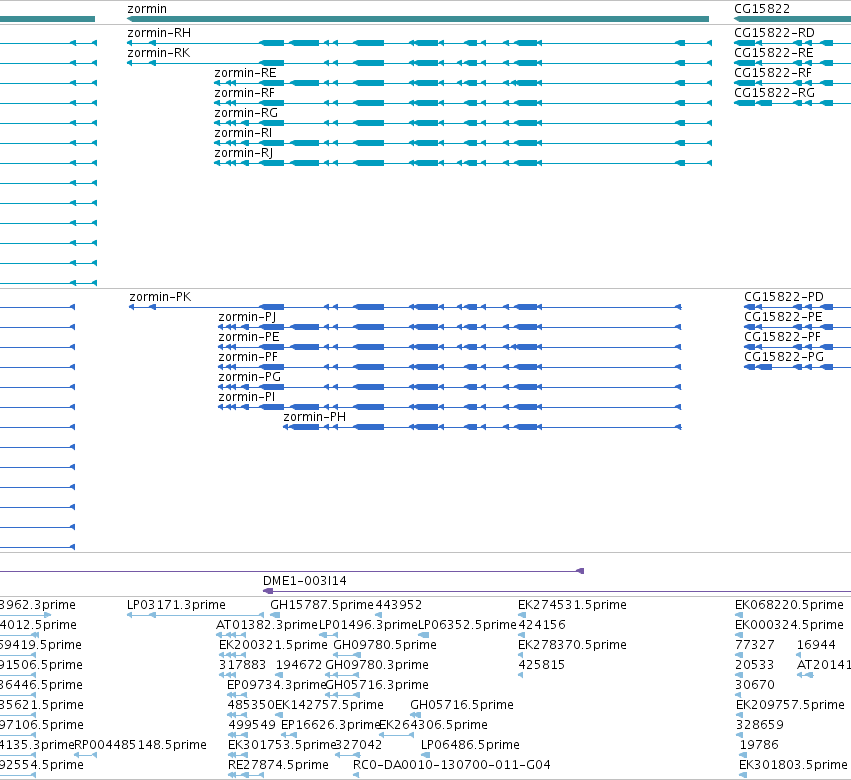Select the EK301753.5prime EST label

282,745
